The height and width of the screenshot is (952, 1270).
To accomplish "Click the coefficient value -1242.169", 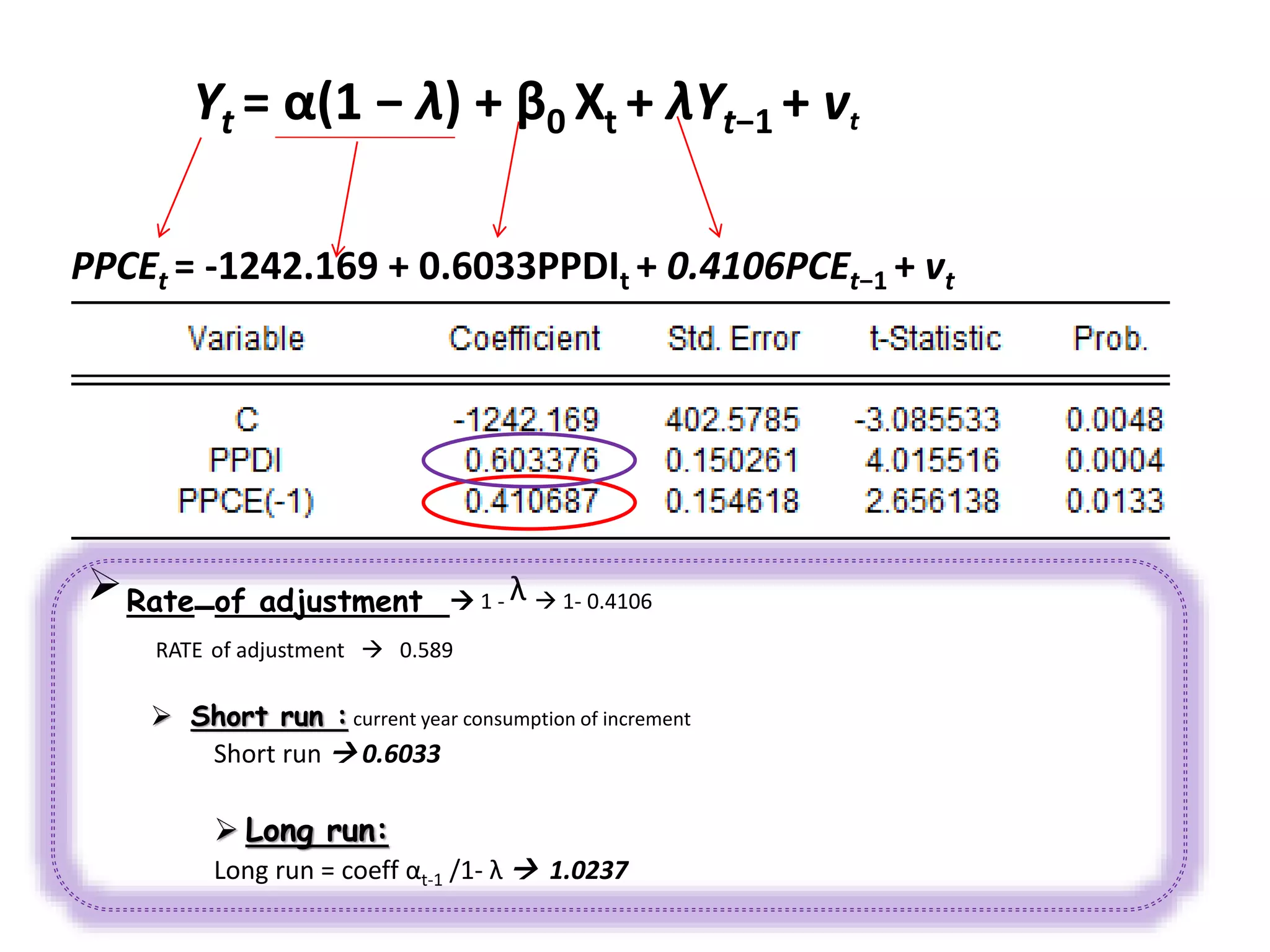I will (526, 420).
